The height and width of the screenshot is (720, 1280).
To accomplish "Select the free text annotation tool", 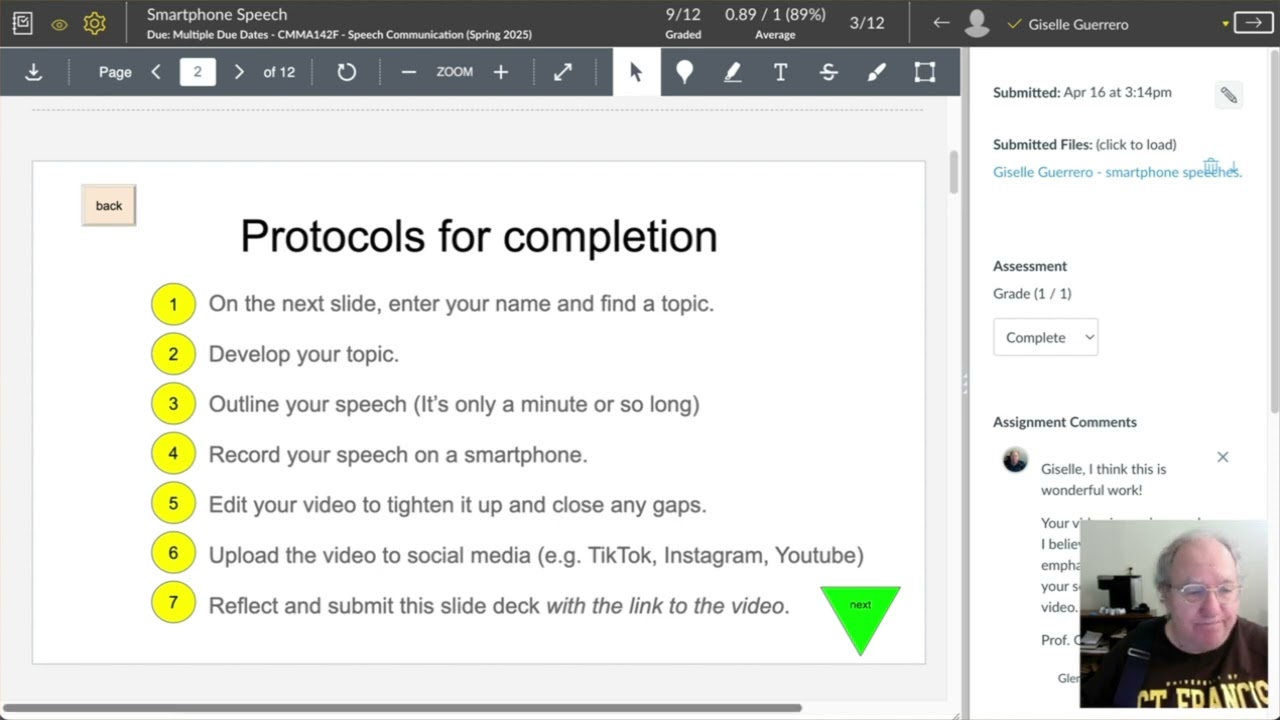I will point(781,72).
